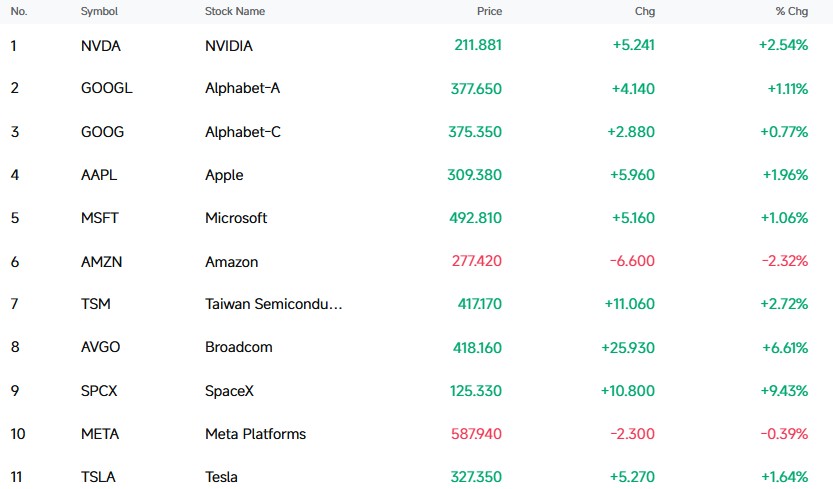Sort table by the Price column header
The height and width of the screenshot is (489, 833).
click(489, 11)
